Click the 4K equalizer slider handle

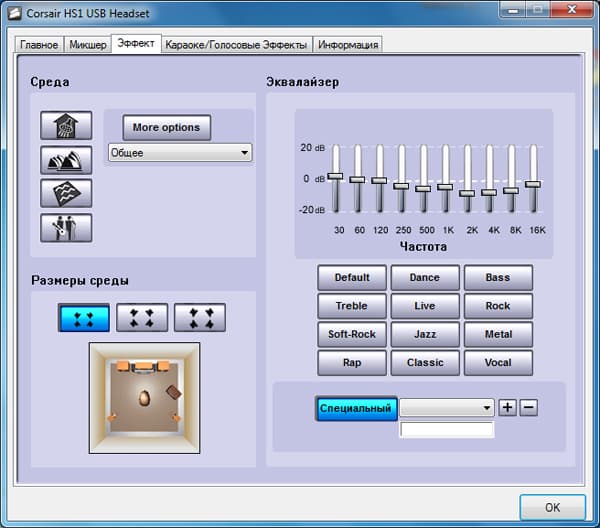click(489, 192)
